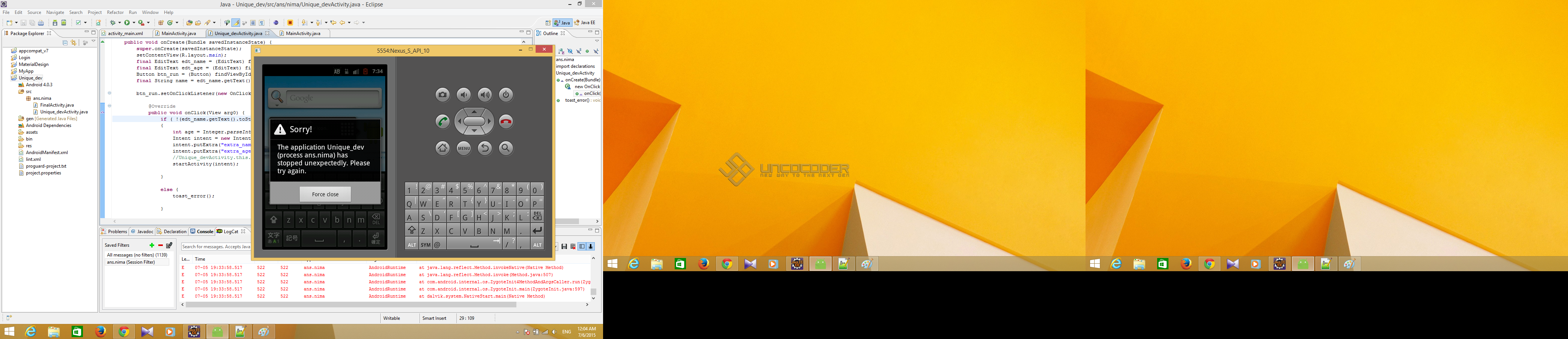
Task: Open the Source menu
Action: coord(34,12)
